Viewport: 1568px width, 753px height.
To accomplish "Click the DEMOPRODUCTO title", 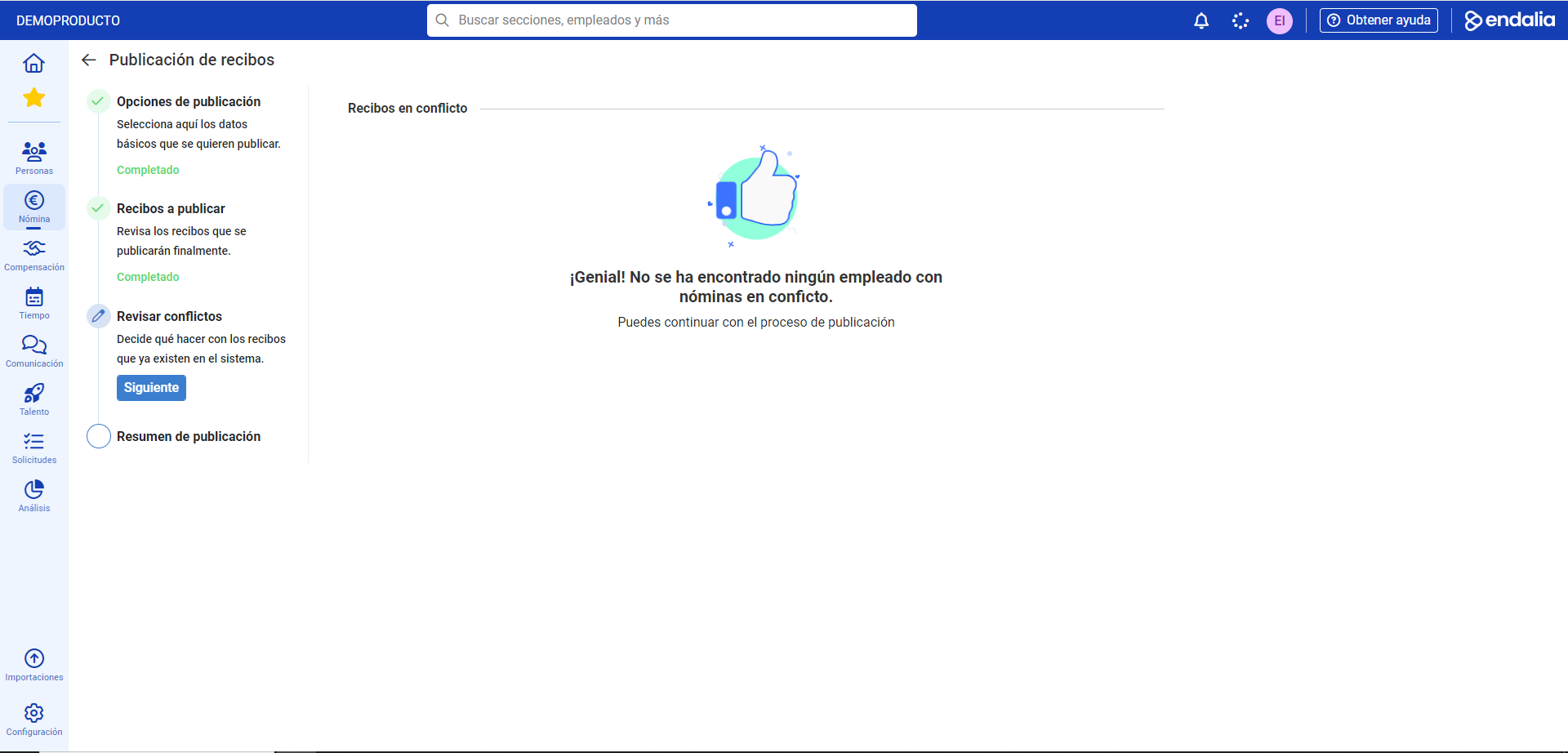I will [x=68, y=20].
